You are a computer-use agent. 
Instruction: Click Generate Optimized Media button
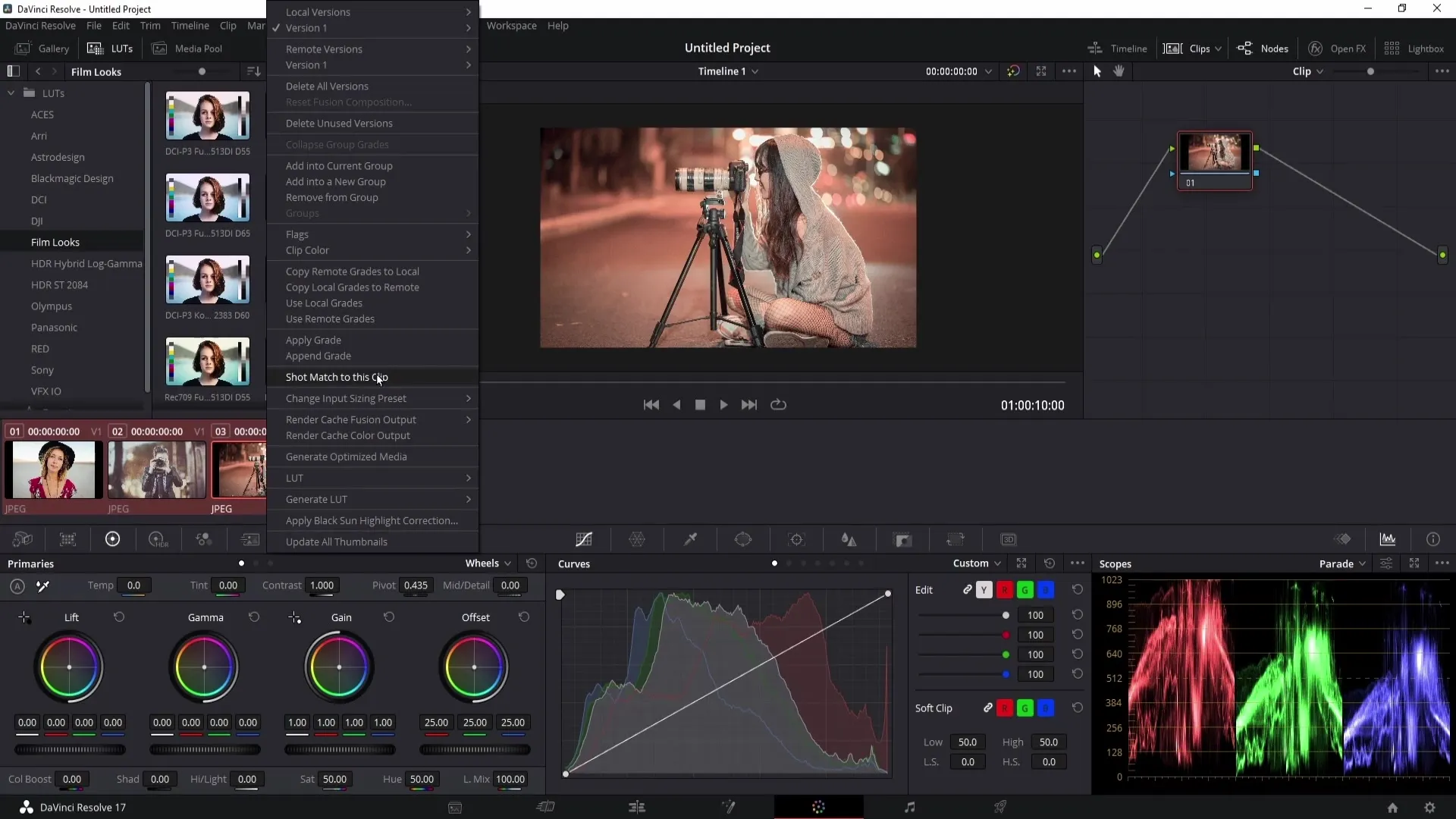pyautogui.click(x=346, y=456)
